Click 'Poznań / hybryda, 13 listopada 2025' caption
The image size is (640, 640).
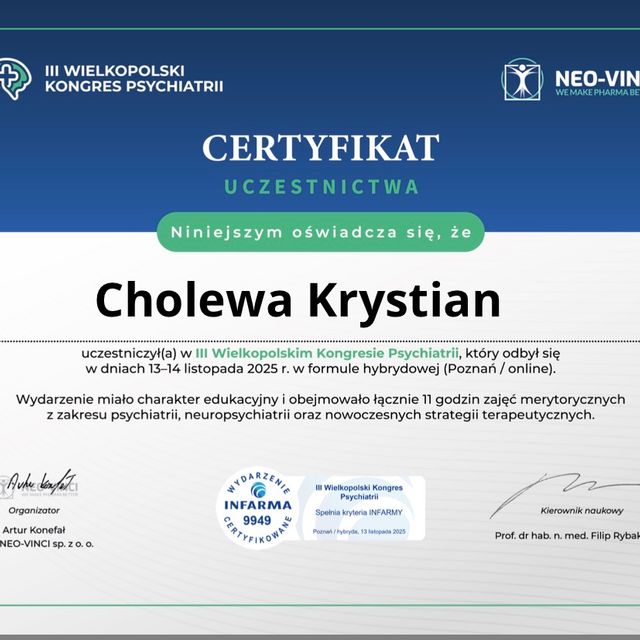359,531
